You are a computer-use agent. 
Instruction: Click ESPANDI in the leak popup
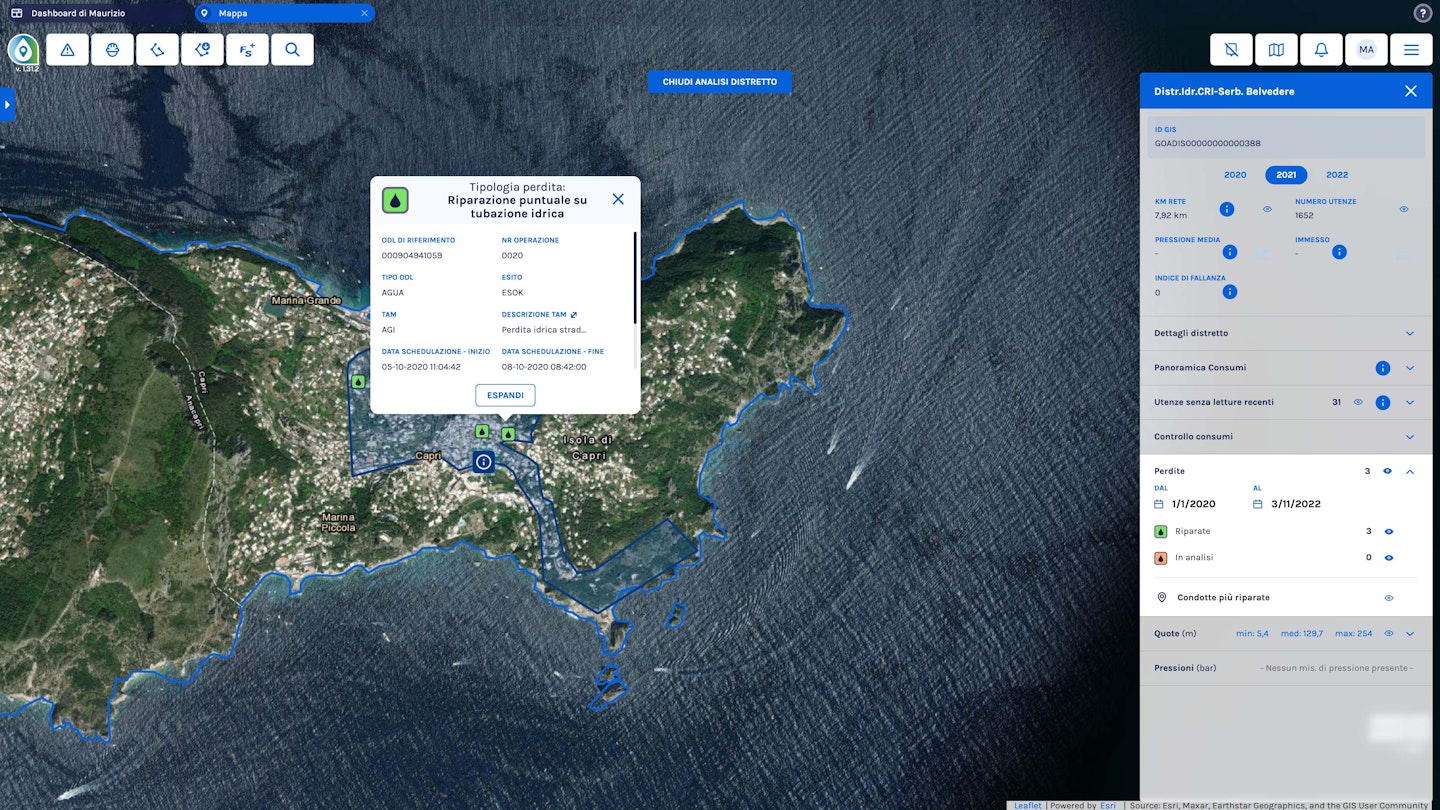click(505, 395)
